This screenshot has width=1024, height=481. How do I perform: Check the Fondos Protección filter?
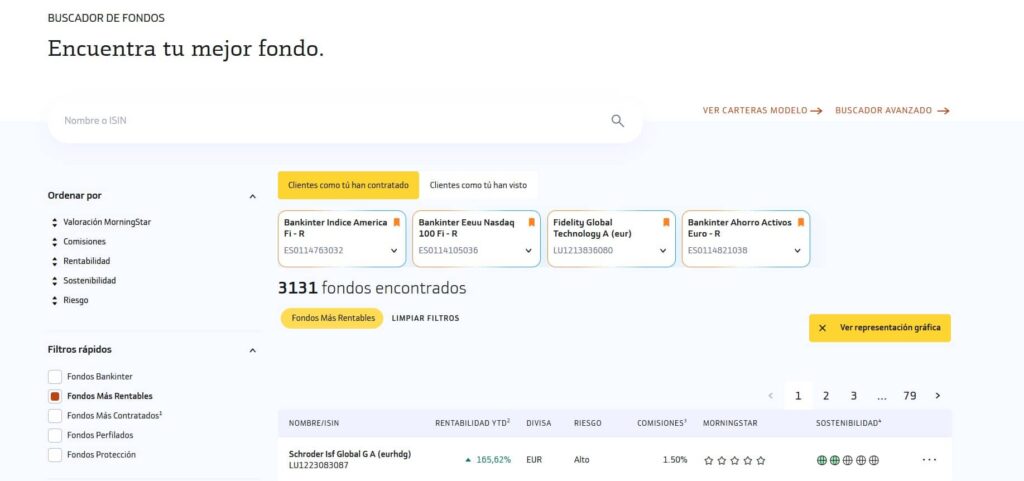click(55, 455)
